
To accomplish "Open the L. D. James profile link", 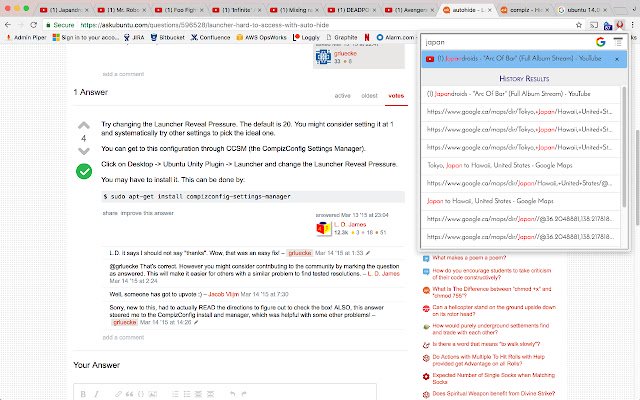I will pos(350,224).
